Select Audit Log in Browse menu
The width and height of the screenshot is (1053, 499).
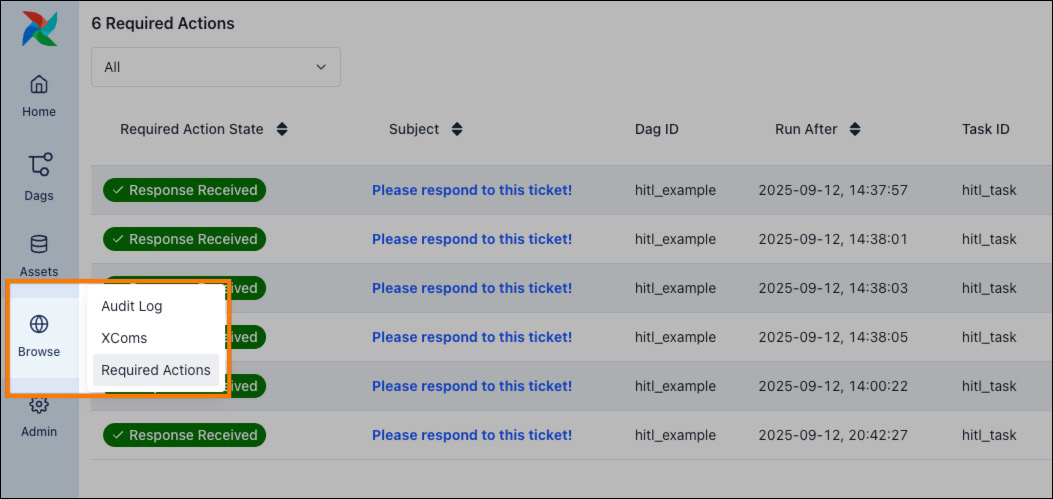(131, 306)
